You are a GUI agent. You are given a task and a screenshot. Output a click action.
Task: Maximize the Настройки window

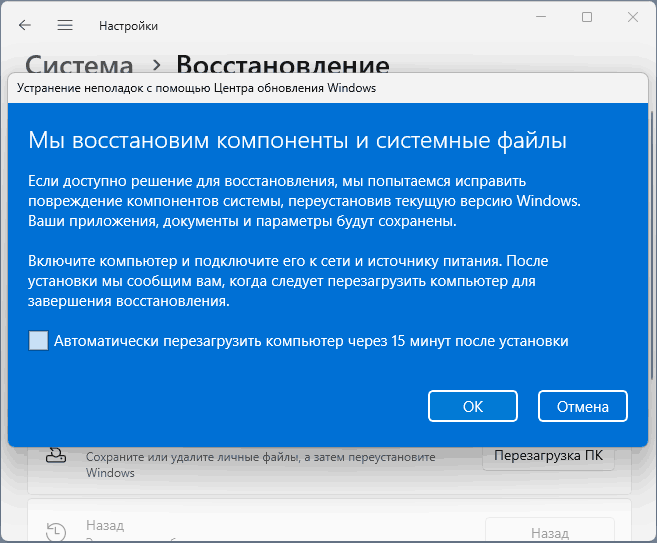tap(587, 17)
